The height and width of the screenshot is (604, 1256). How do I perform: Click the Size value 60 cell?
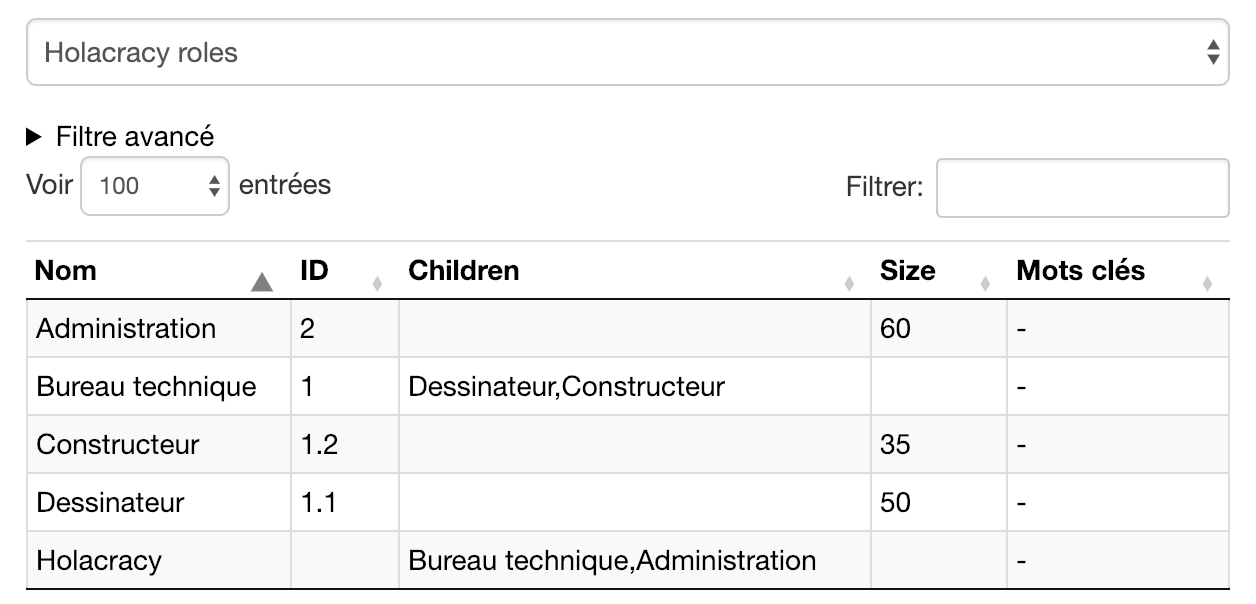(x=896, y=329)
